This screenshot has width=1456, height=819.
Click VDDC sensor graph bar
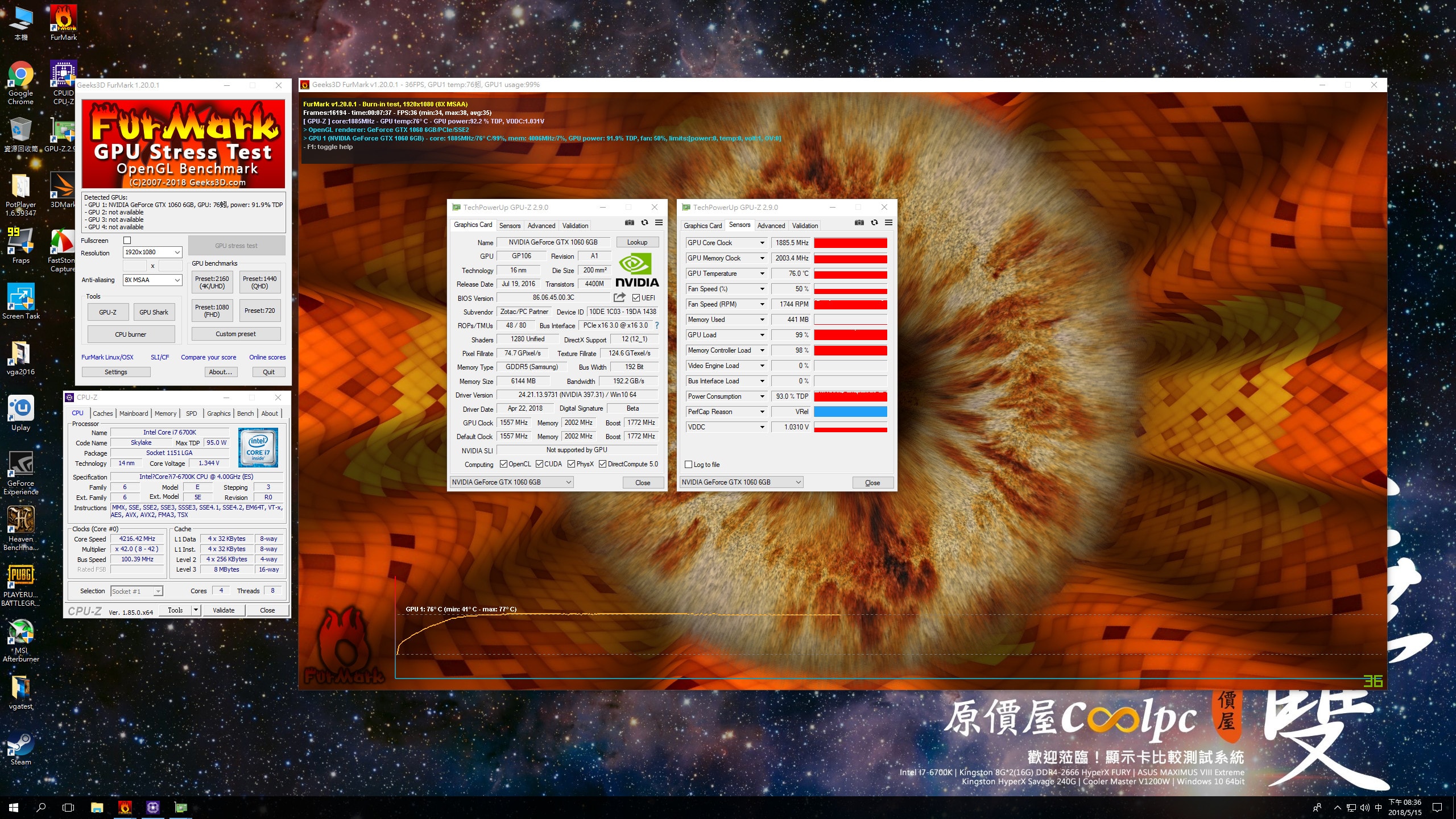tap(850, 427)
